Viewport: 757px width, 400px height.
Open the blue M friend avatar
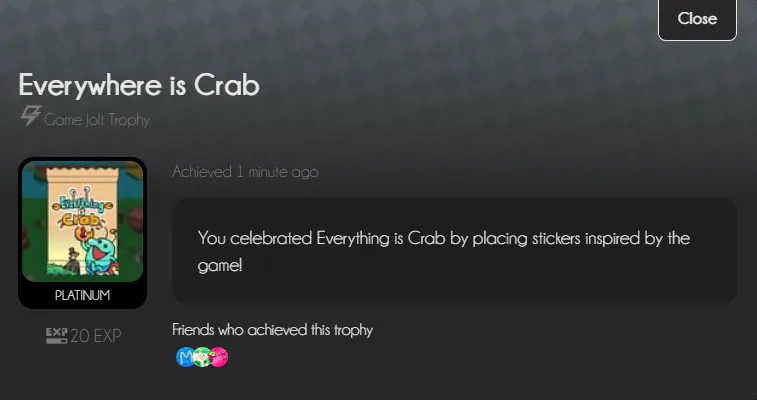coord(185,356)
